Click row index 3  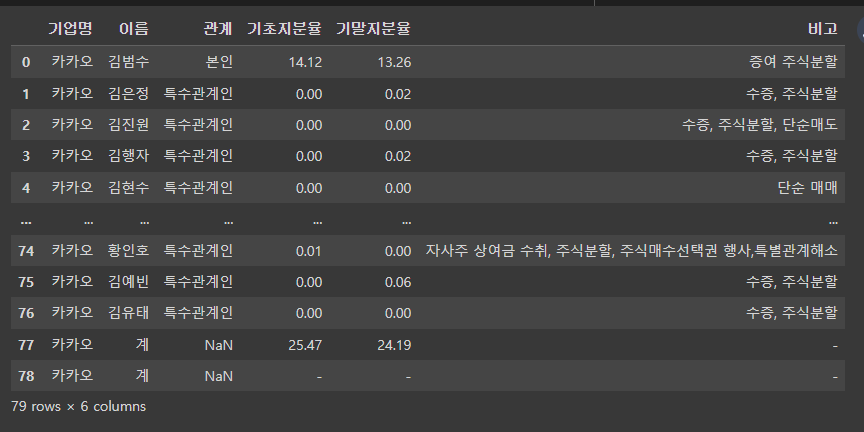point(26,156)
